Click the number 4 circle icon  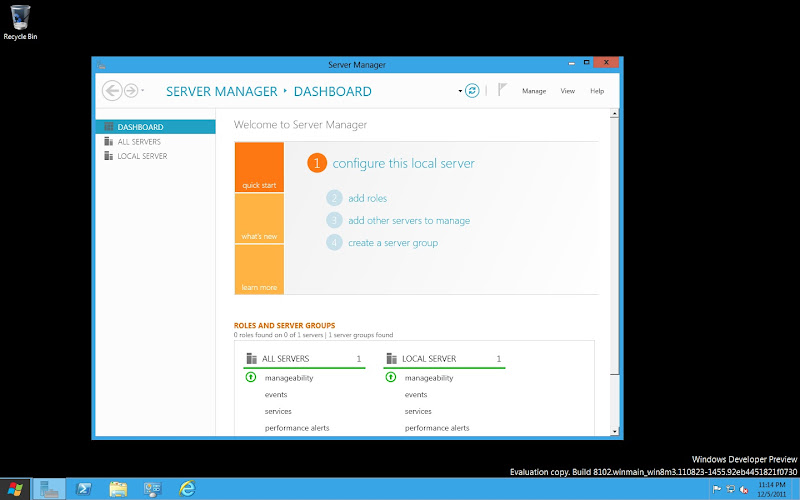pos(334,243)
